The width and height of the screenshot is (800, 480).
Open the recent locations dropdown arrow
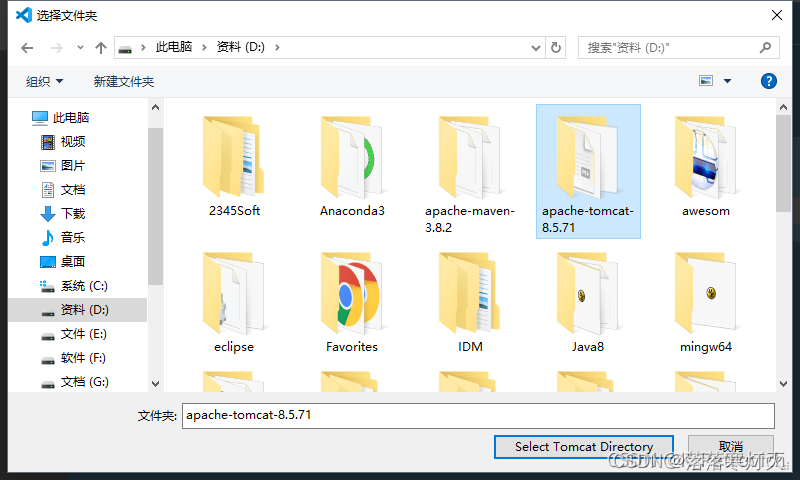[x=80, y=48]
